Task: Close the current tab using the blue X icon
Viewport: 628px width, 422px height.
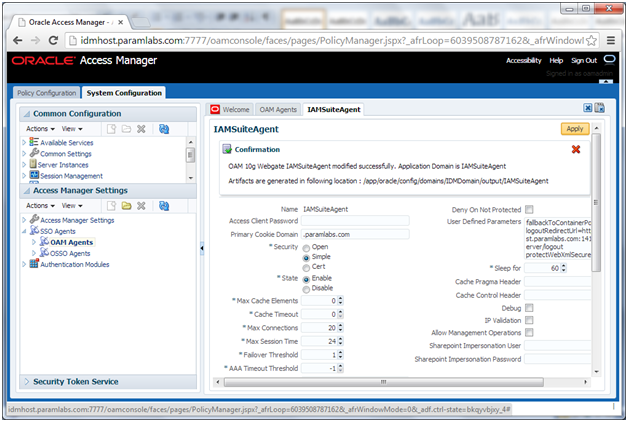Action: [587, 108]
